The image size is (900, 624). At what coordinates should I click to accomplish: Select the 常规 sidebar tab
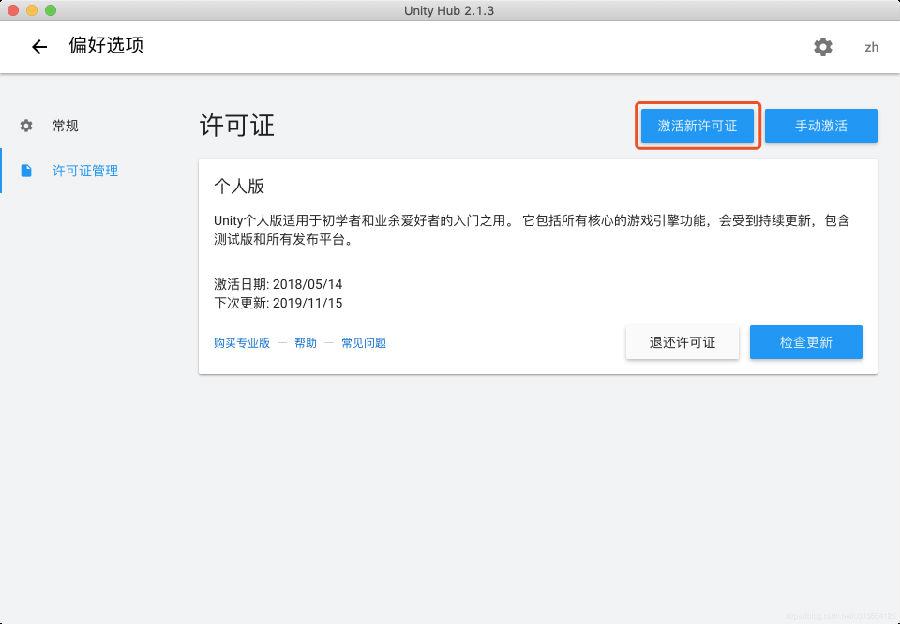click(65, 125)
